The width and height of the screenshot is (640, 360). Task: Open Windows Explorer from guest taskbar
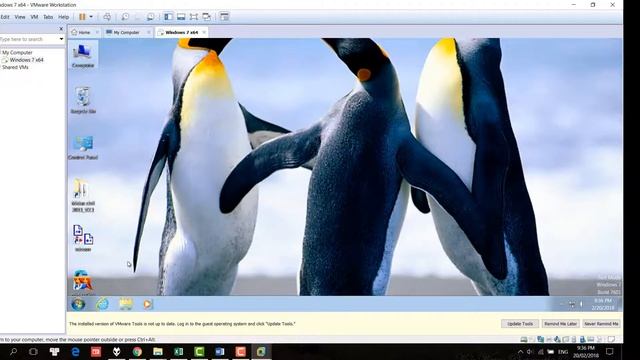[126, 304]
